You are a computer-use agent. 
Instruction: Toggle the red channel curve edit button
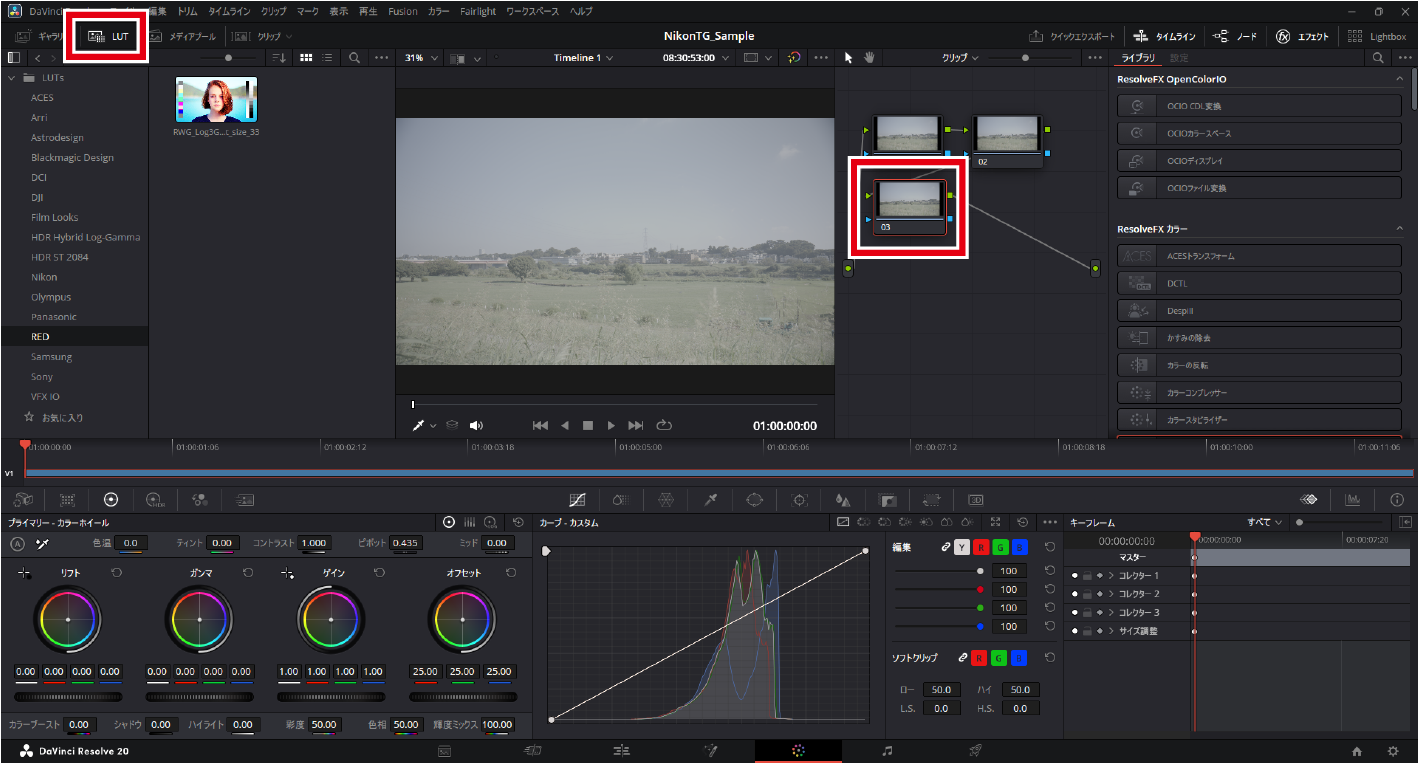980,547
